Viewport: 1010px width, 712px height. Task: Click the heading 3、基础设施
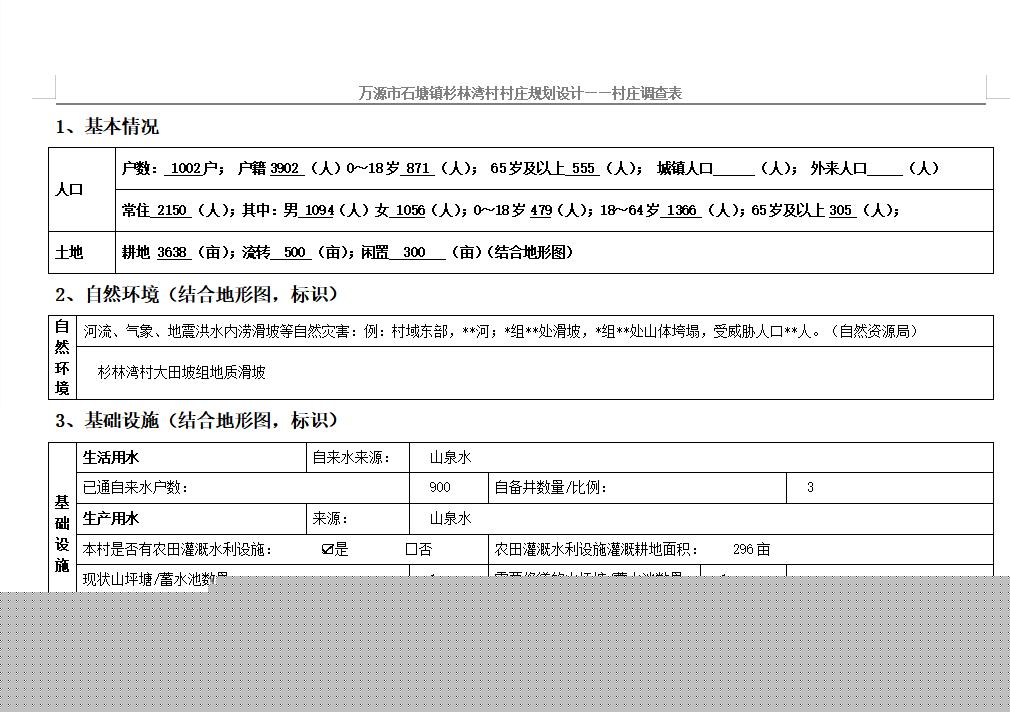[x=197, y=420]
